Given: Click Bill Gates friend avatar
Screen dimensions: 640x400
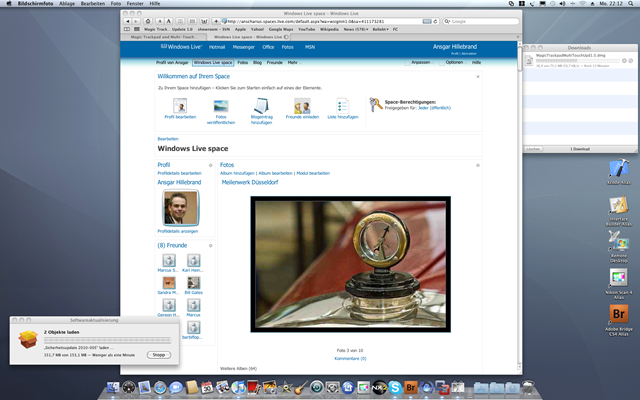Looking at the screenshot, I should coord(196,283).
